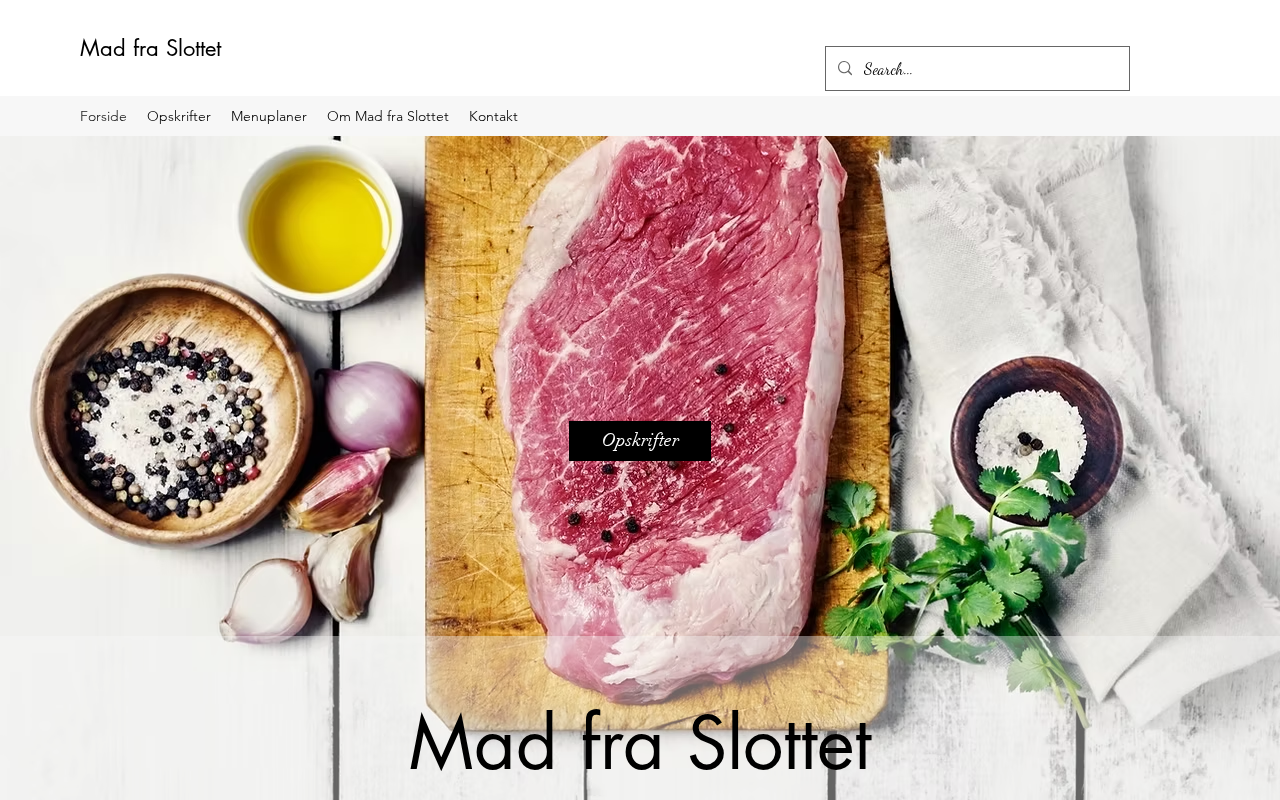Click the peppercorn and salt wooden bowl
Viewport: 1280px width, 800px height.
[168, 410]
